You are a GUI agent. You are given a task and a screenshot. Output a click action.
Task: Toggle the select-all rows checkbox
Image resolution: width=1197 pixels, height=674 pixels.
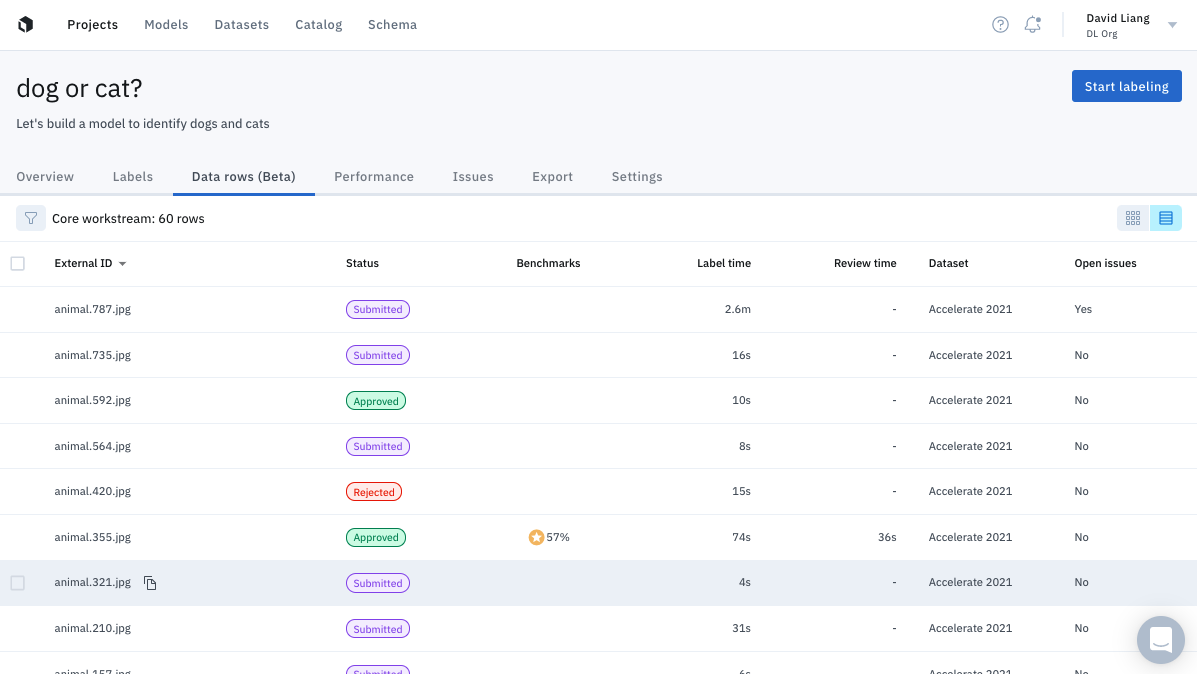coord(18,263)
